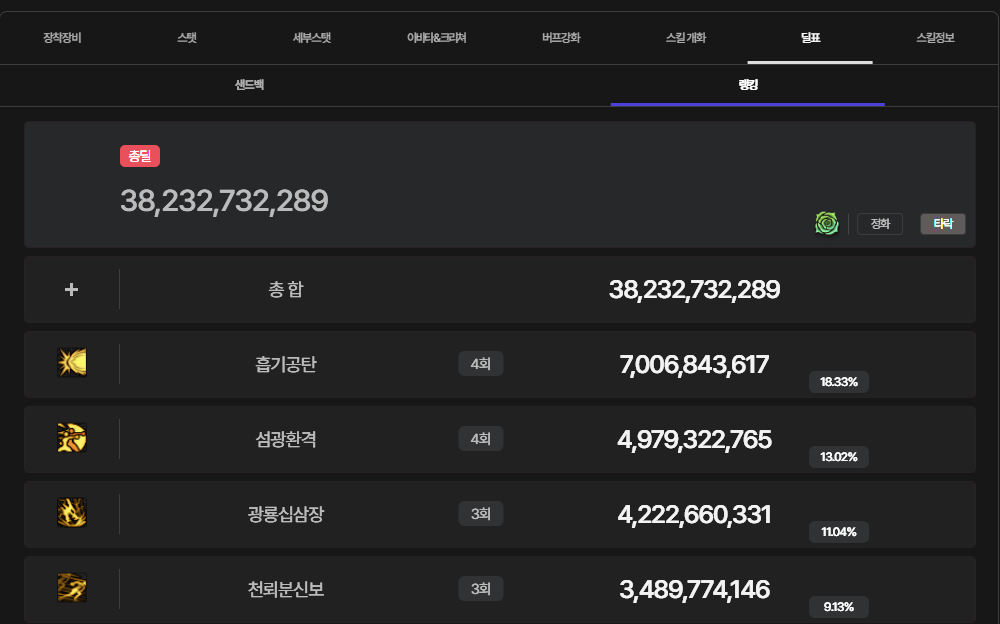Click the 4회 count badge for 섬광환격
The width and height of the screenshot is (1000, 624).
click(480, 438)
